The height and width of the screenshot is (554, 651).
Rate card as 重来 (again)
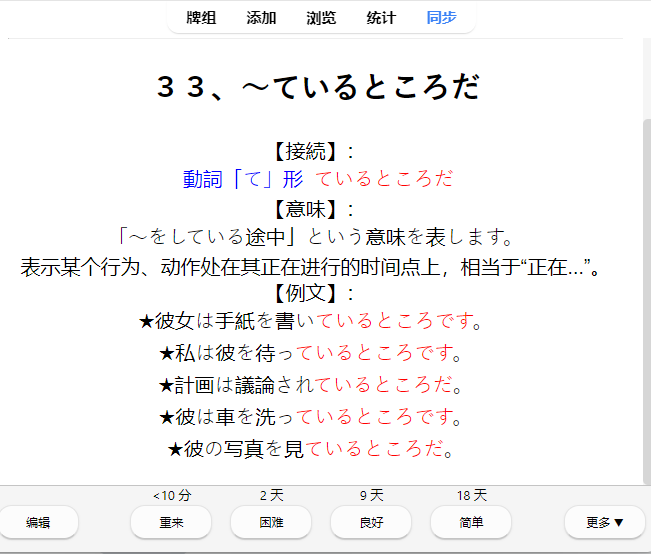pyautogui.click(x=171, y=522)
